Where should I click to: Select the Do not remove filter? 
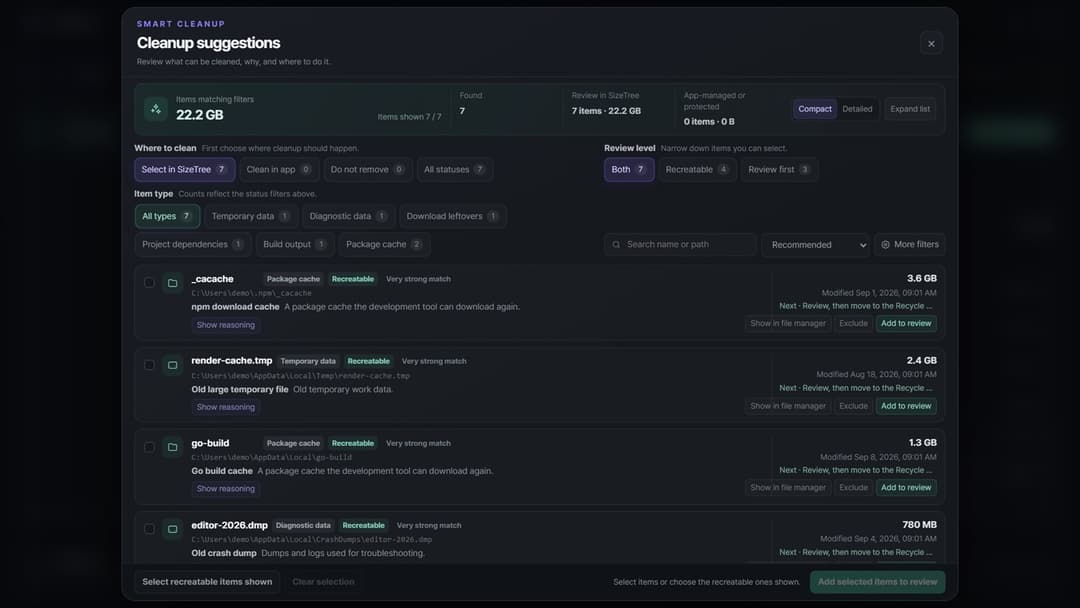click(x=367, y=169)
